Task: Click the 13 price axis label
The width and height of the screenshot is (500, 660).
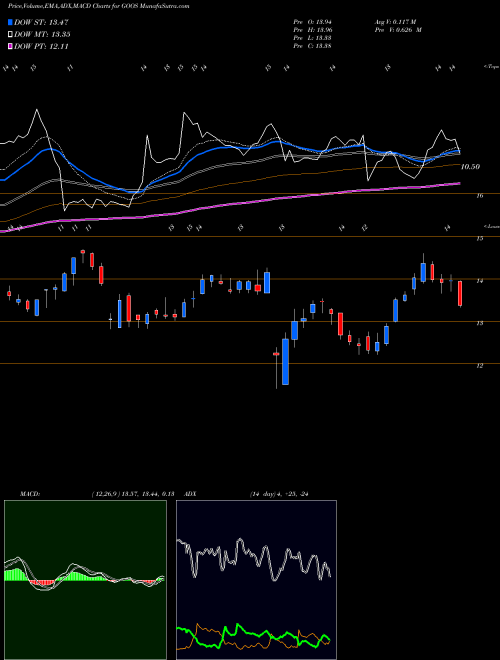Action: pos(479,323)
